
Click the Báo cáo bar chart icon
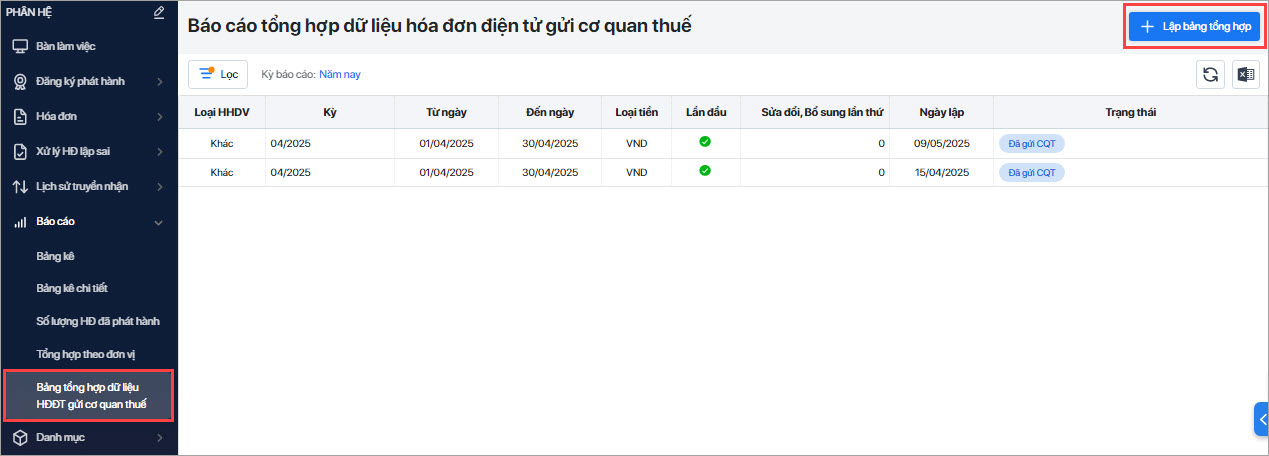pyautogui.click(x=20, y=222)
